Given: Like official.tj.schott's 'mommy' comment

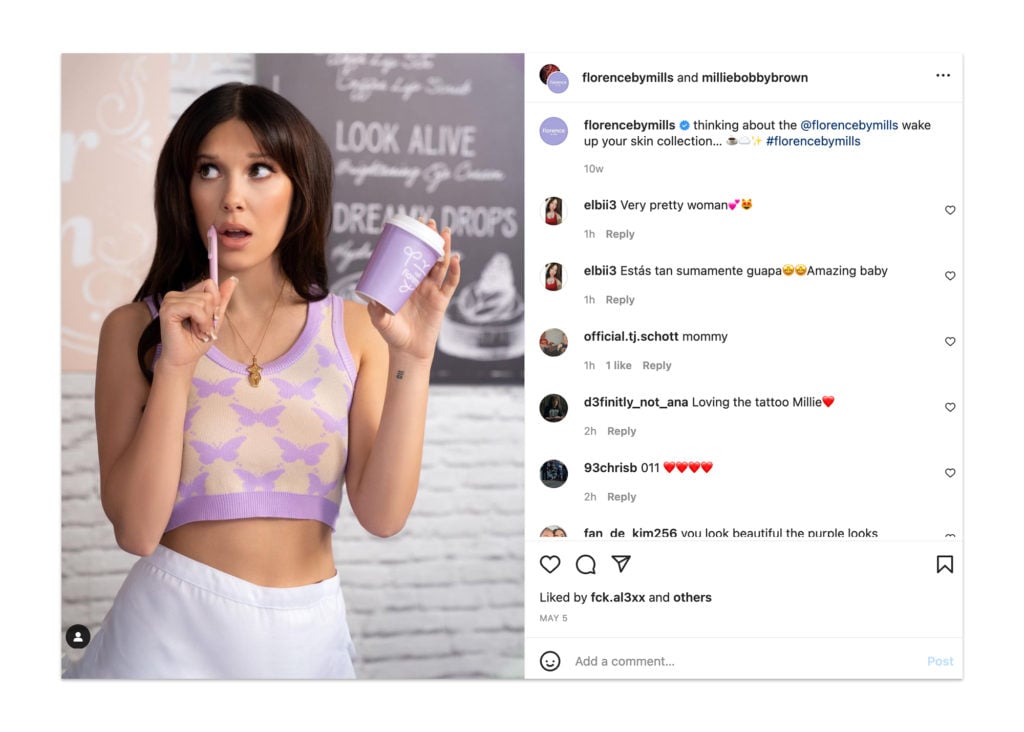Looking at the screenshot, I should (950, 342).
